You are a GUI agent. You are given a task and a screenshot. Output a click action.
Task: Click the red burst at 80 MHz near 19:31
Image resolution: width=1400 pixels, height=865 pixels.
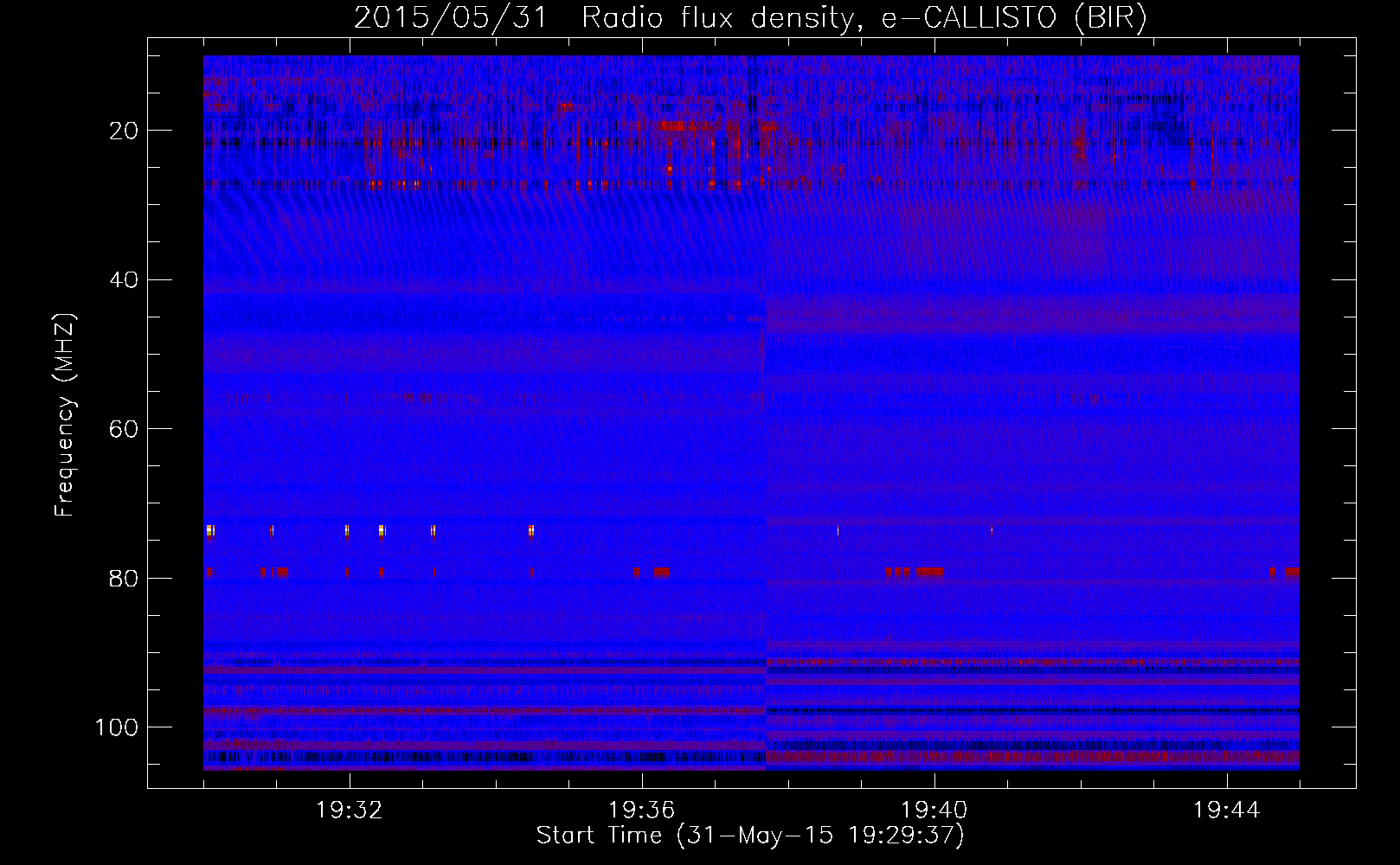279,572
